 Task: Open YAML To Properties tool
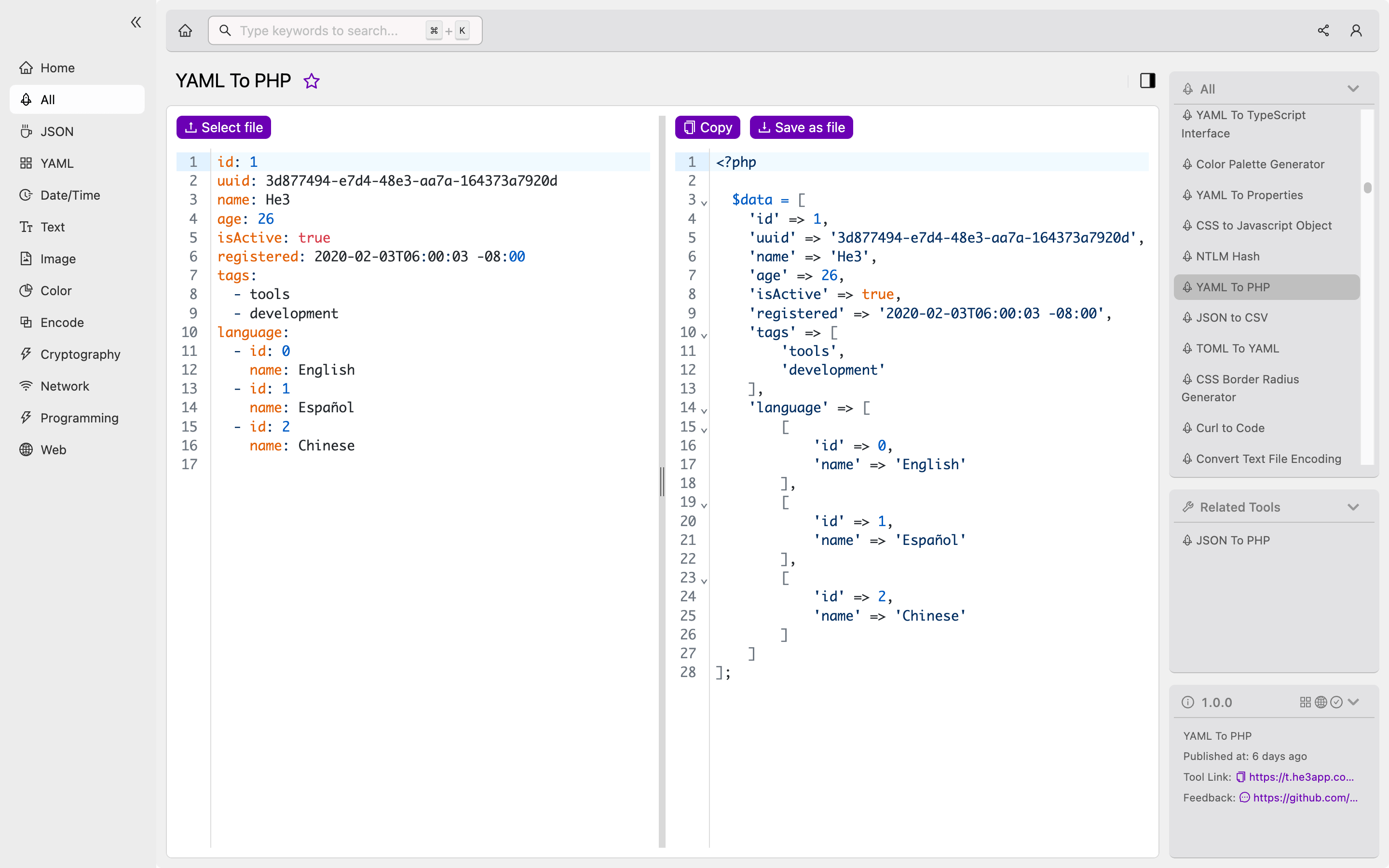(1267, 195)
